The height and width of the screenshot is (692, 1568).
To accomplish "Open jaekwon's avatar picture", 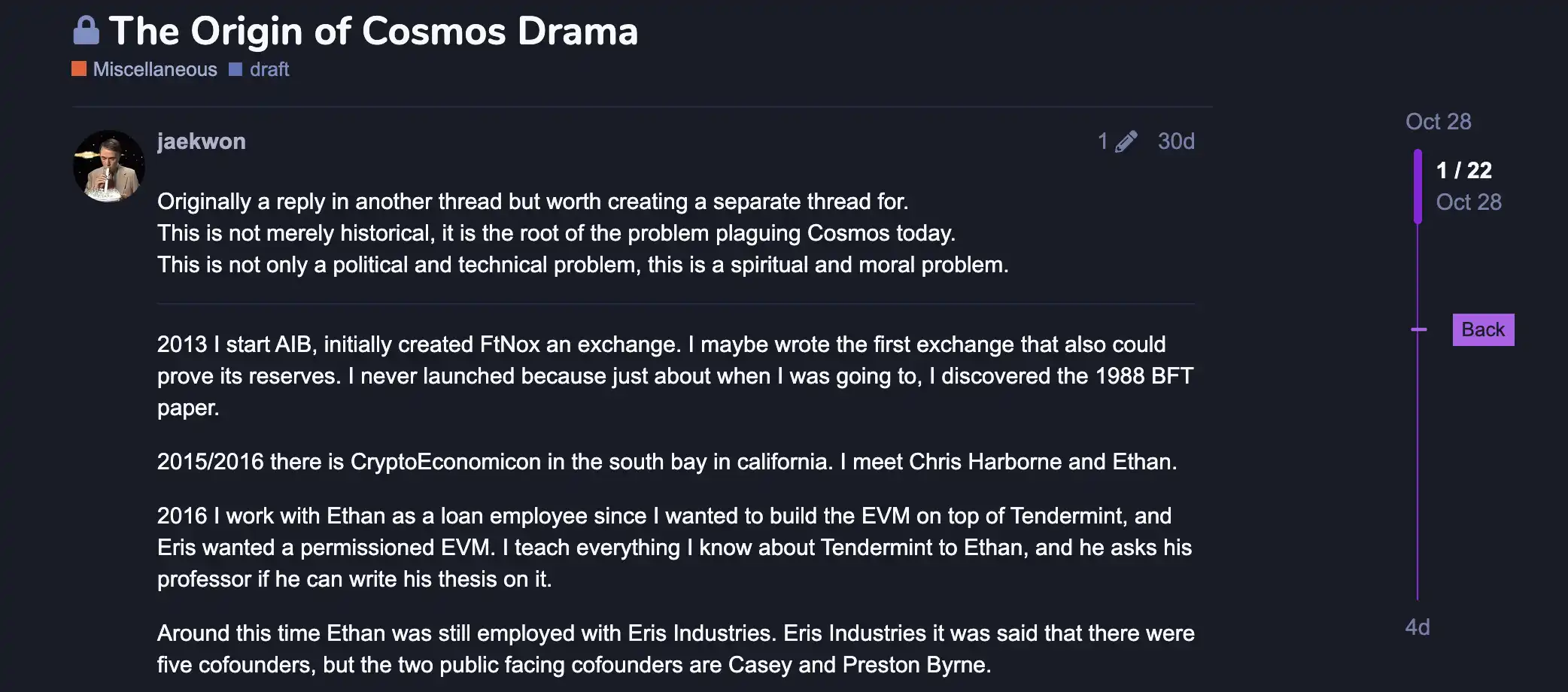I will 109,166.
